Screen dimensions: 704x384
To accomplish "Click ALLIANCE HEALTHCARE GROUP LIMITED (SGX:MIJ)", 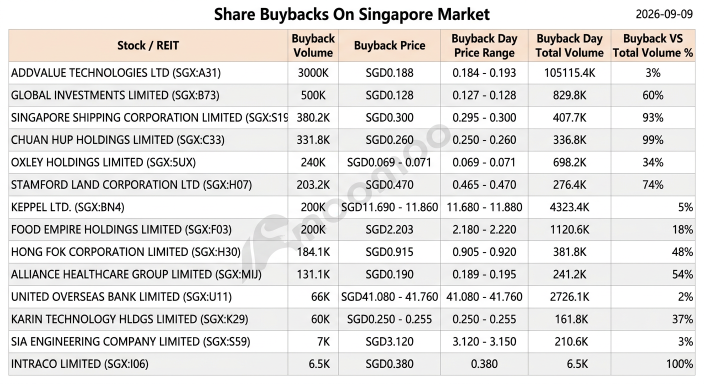I will tap(136, 274).
